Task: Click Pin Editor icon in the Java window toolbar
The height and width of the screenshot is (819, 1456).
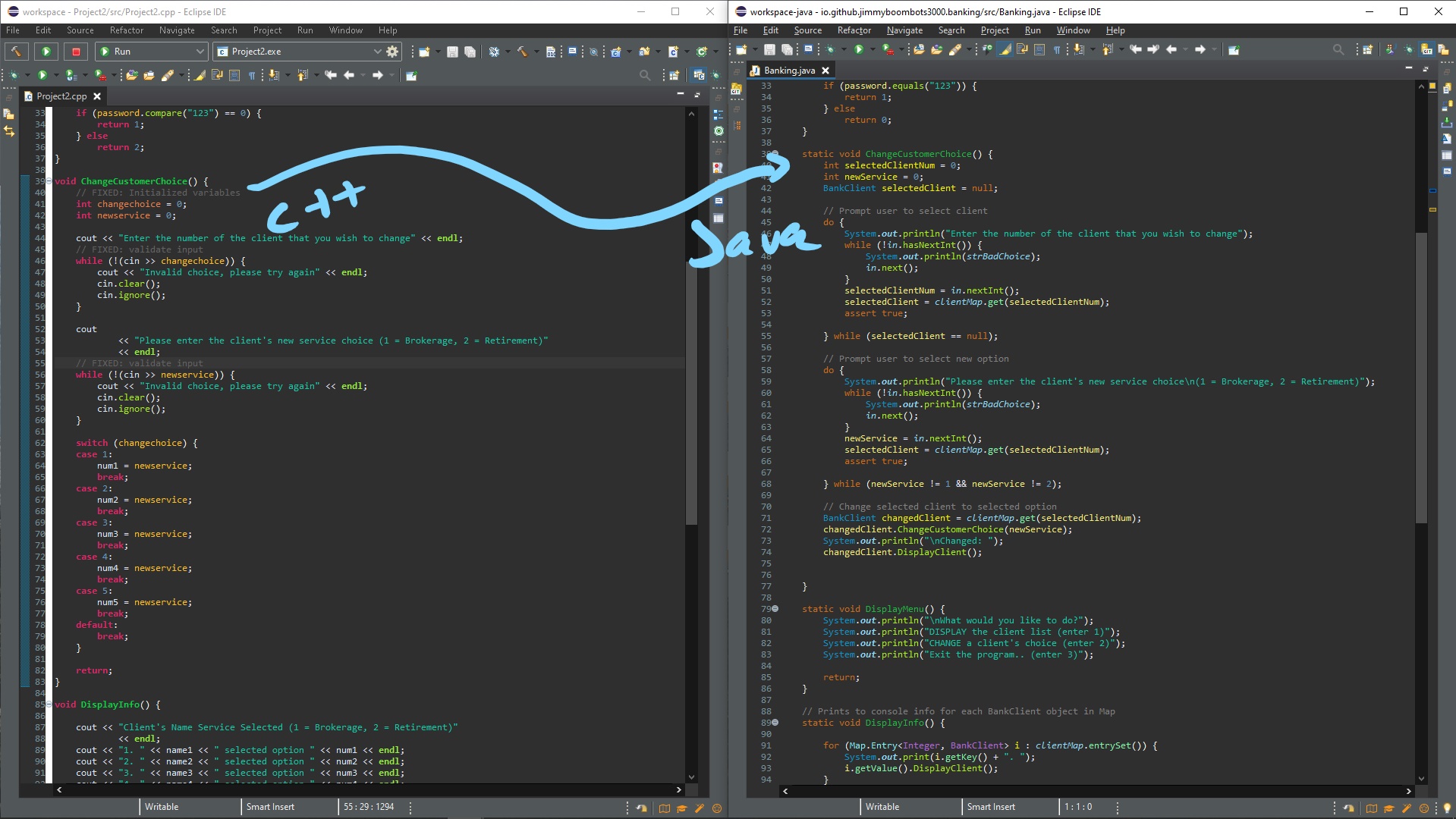Action: coord(1234,50)
